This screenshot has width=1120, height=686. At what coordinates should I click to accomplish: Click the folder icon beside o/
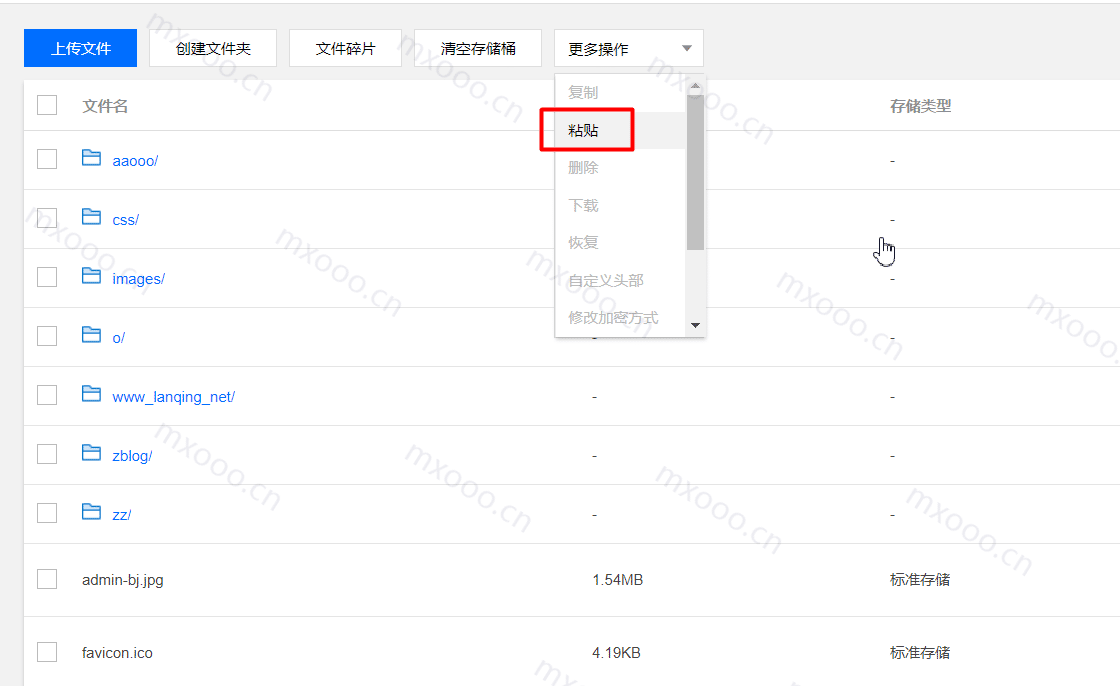[92, 335]
